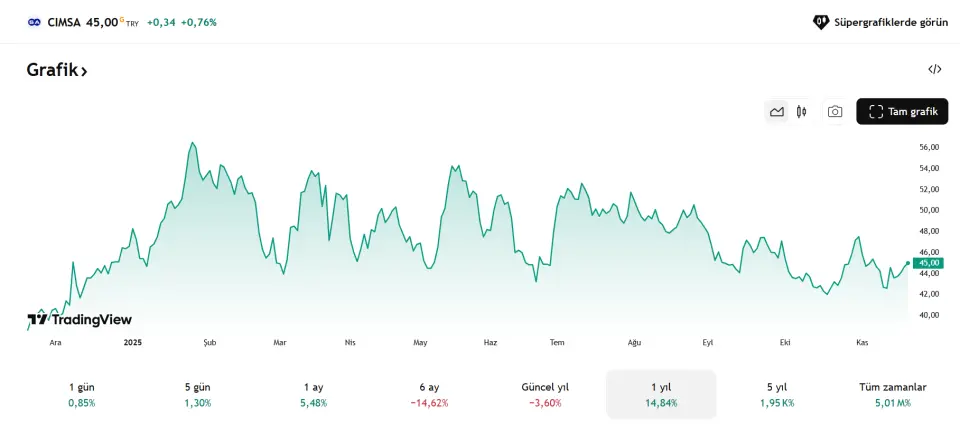This screenshot has width=960, height=426.
Task: Click the CIMSA company logo icon
Action: coord(34,22)
